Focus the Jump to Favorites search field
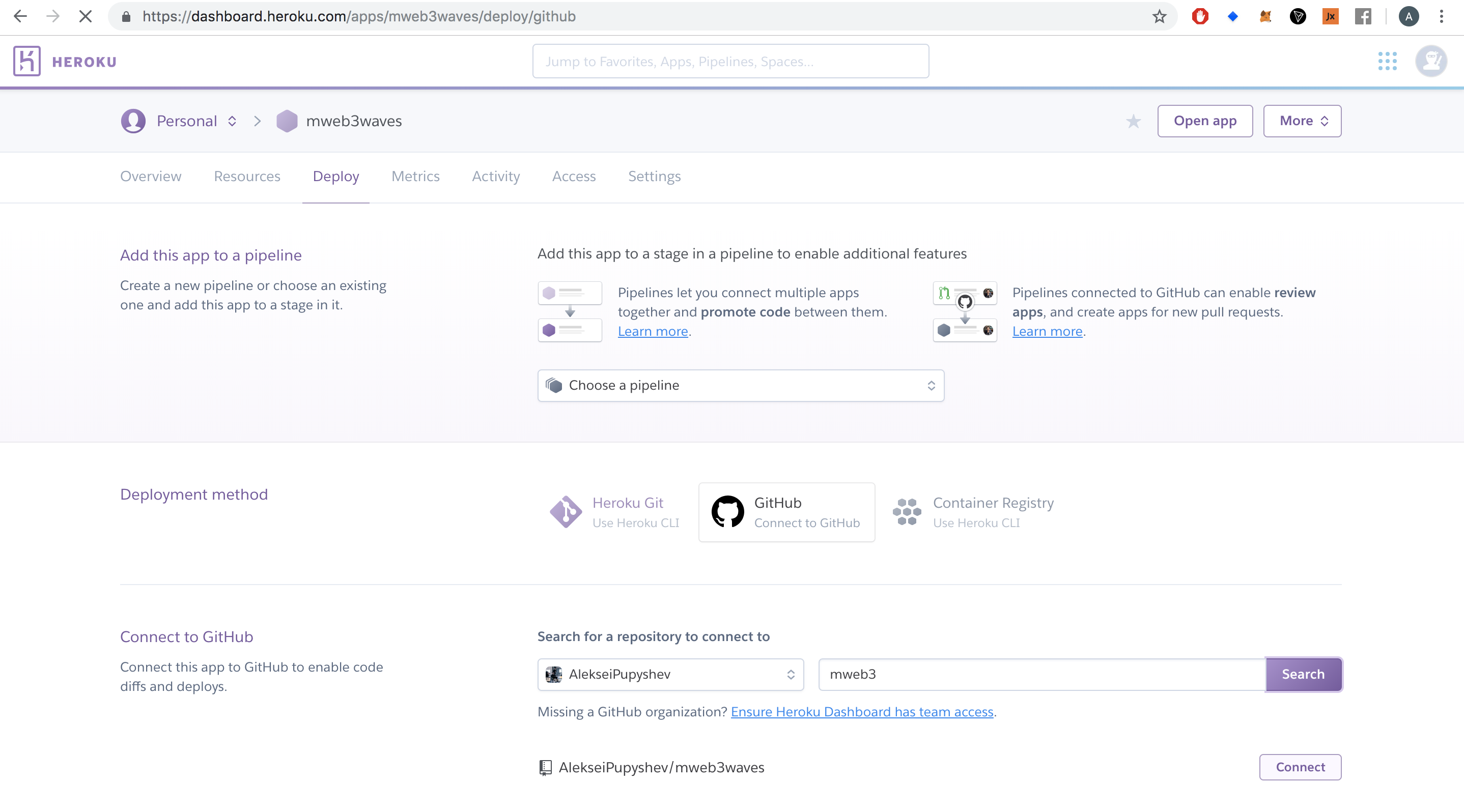The image size is (1464, 812). 730,62
